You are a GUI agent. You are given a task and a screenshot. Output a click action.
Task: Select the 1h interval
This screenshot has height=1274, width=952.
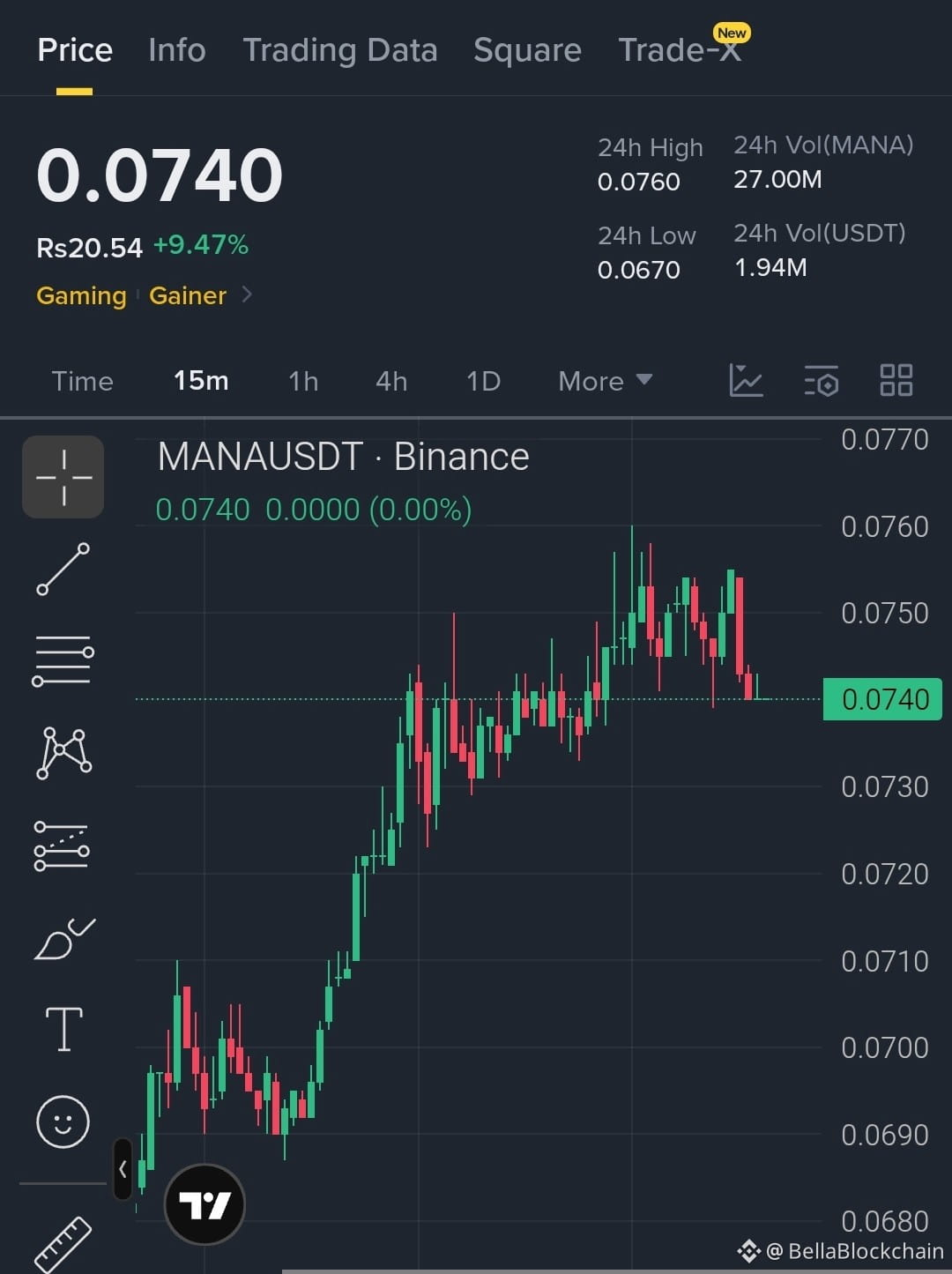click(x=303, y=381)
